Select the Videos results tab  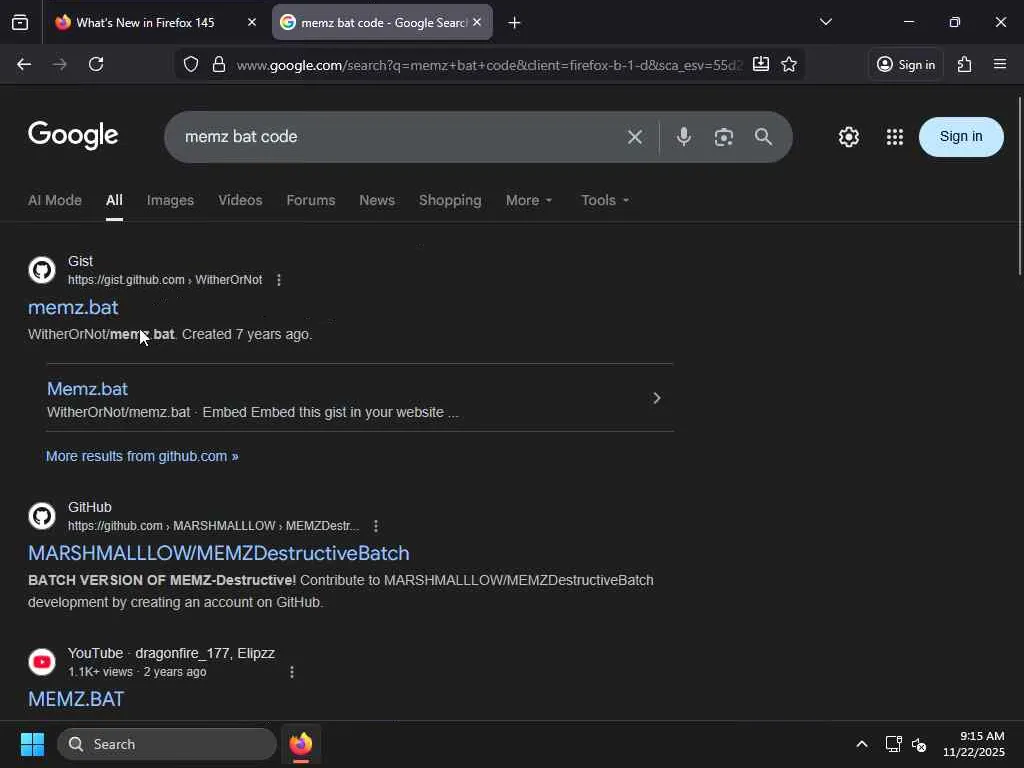[x=240, y=200]
